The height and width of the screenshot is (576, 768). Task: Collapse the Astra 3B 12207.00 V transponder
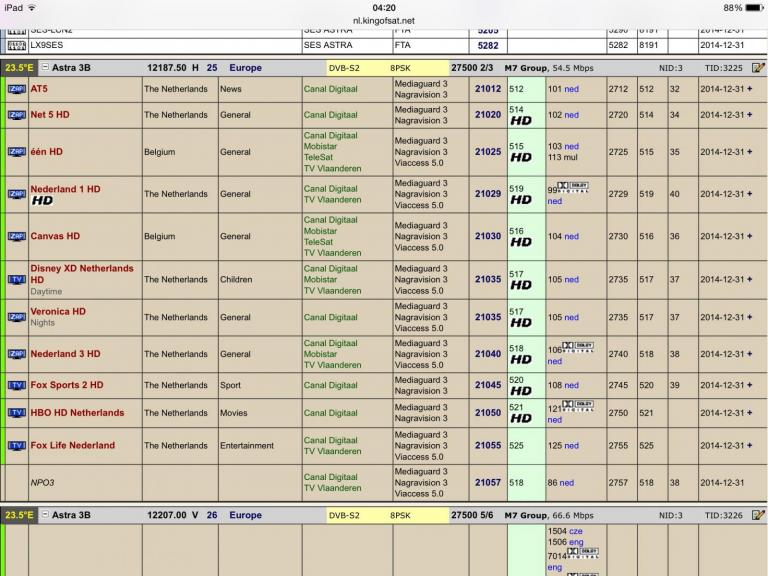pos(45,514)
